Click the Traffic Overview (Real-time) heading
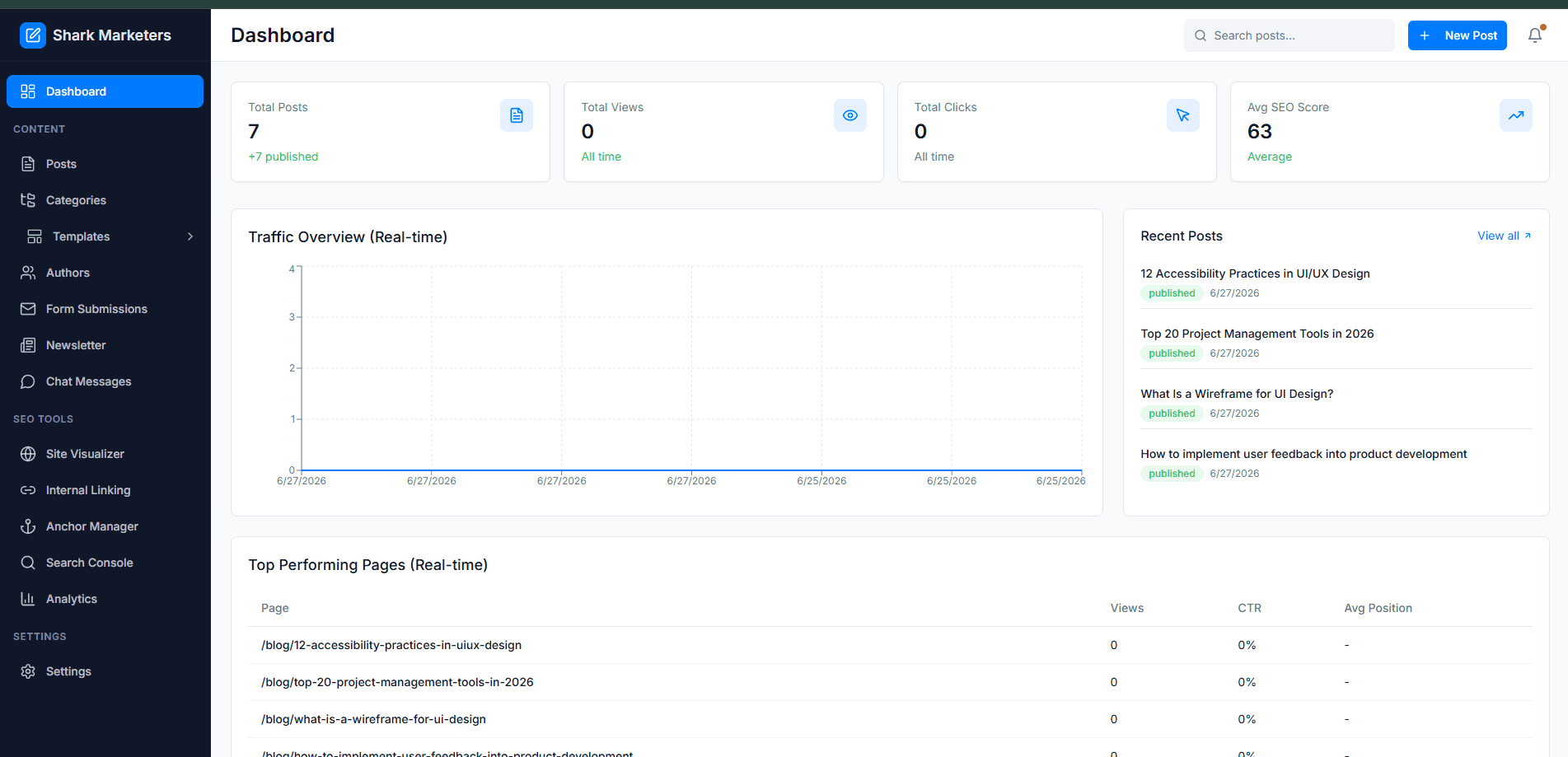Screen dimensions: 1568x757 pos(348,237)
